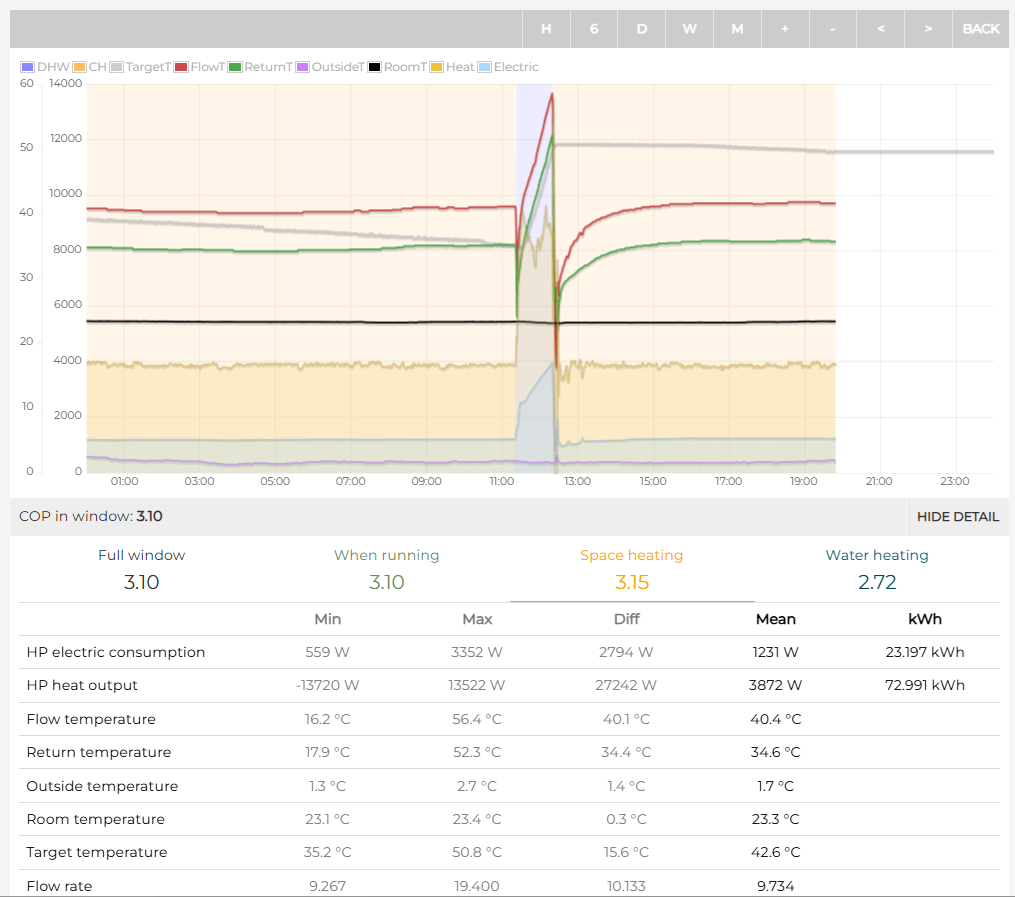The width and height of the screenshot is (1015, 897).
Task: Select the 6 hour view button
Action: [594, 29]
